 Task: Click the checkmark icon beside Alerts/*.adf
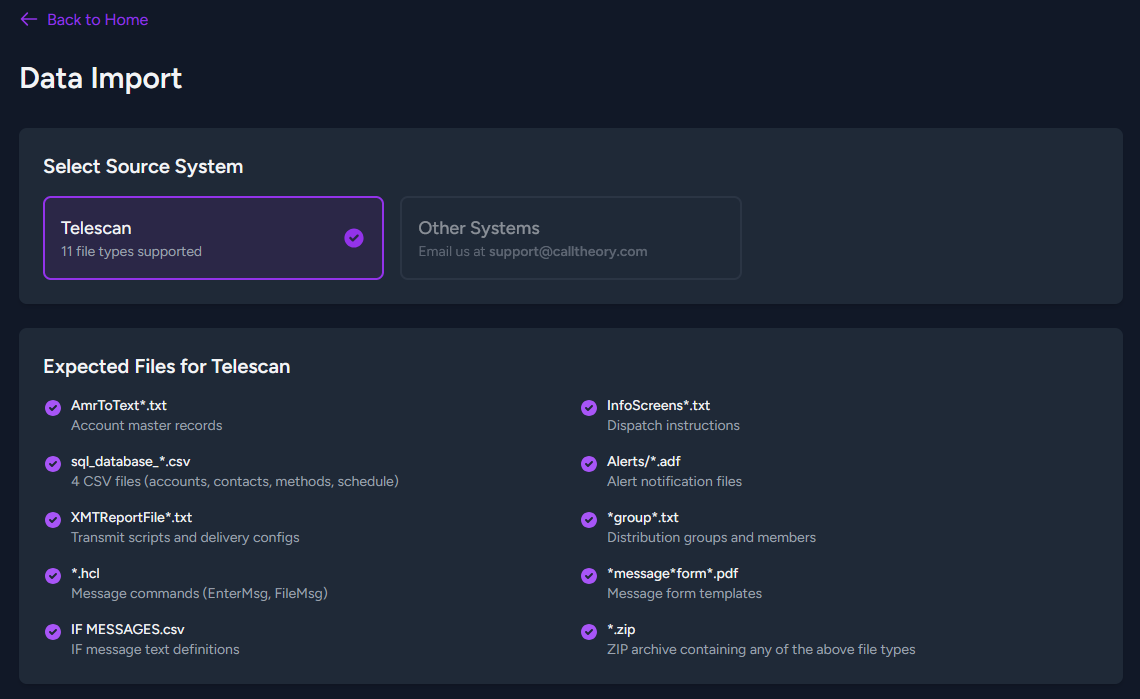click(x=589, y=463)
